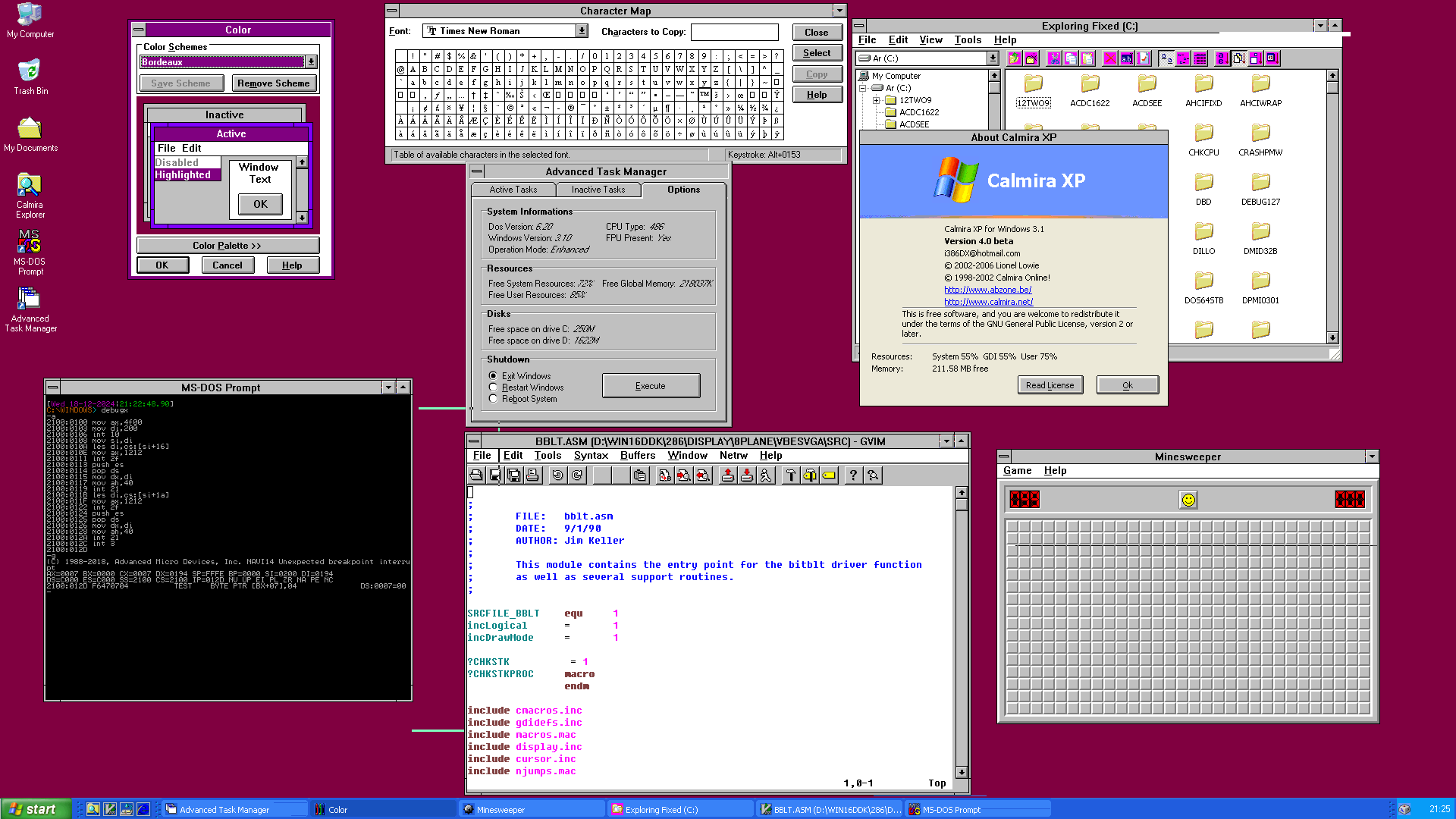Screen dimensions: 1456x819
Task: Click the Buffers menu icon in GVIM
Action: tap(637, 454)
